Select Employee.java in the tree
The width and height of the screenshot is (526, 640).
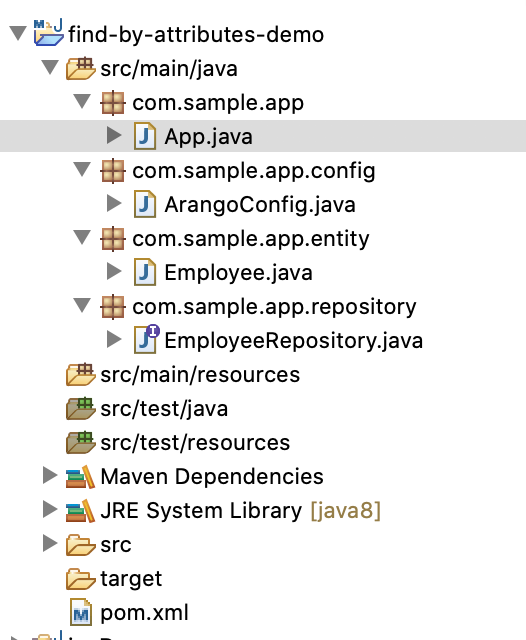(x=238, y=273)
